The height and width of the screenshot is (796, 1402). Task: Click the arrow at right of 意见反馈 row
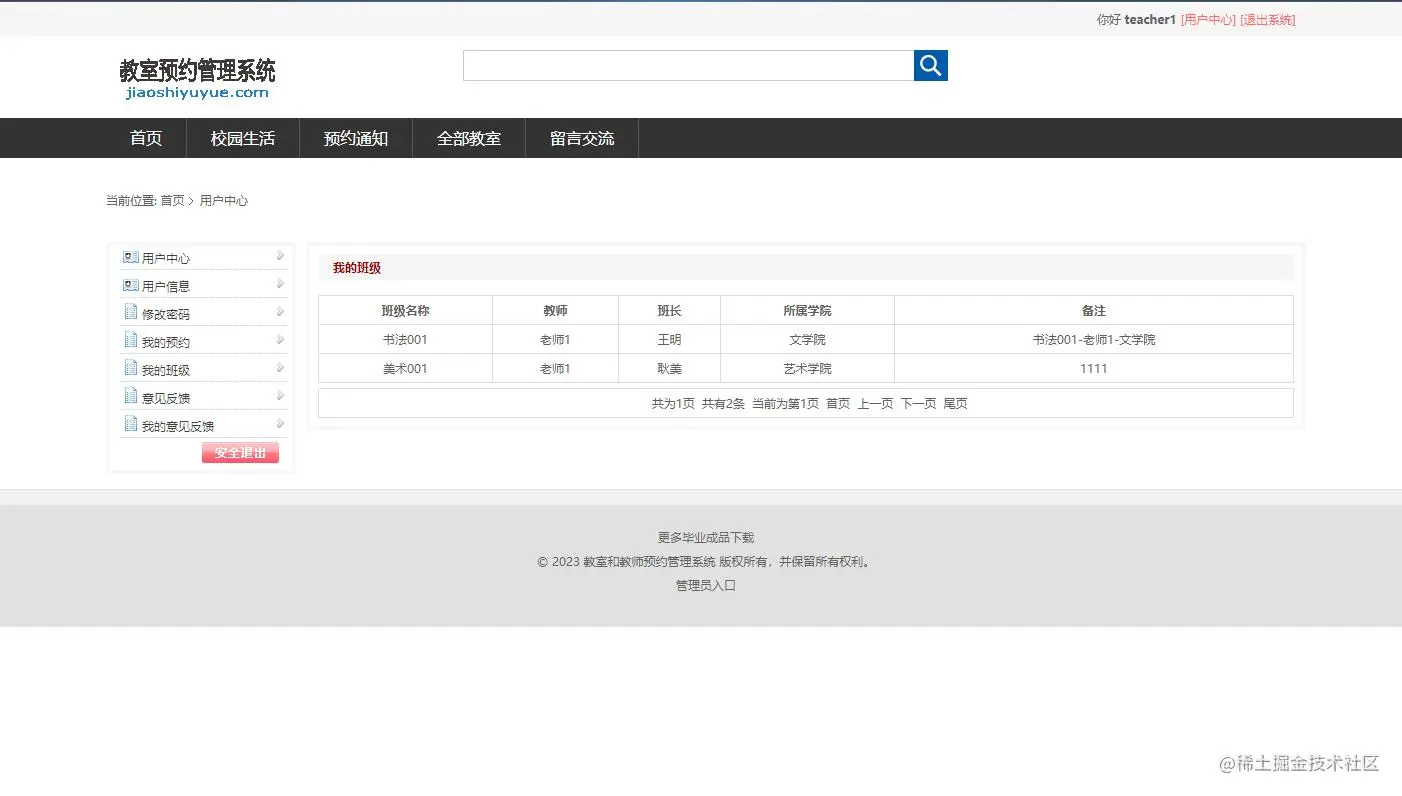(280, 396)
